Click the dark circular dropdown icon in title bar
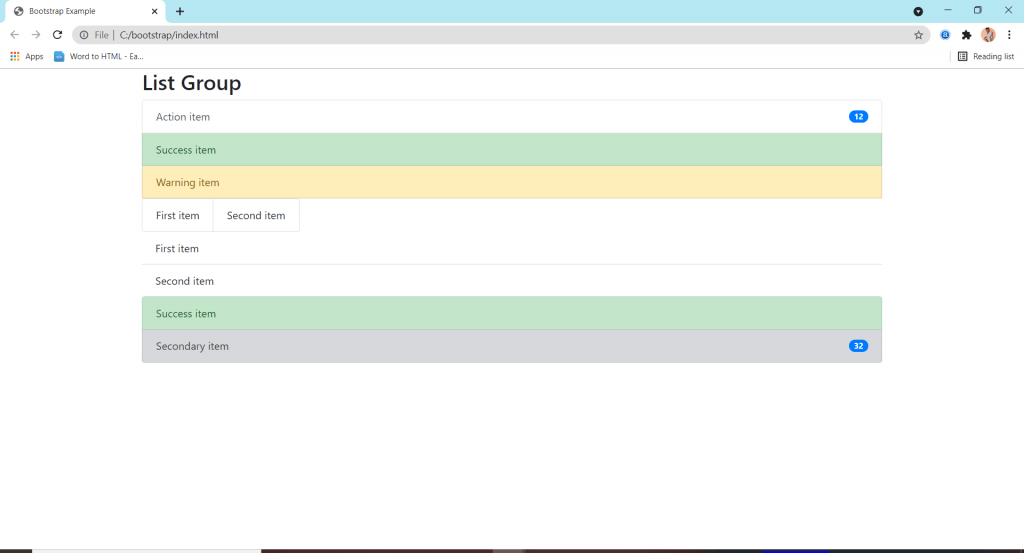 pos(918,11)
